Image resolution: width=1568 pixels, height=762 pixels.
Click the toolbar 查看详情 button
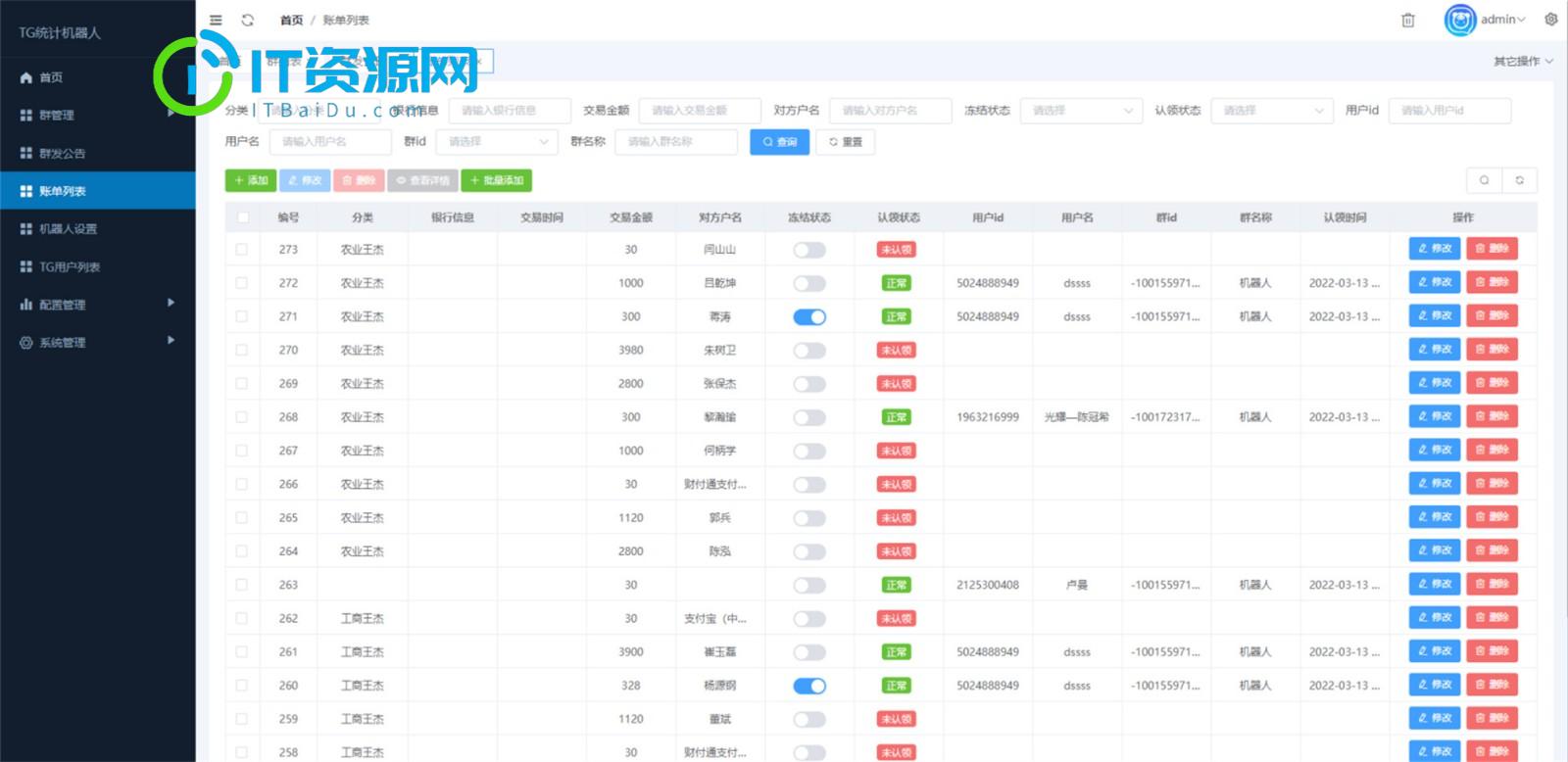pos(422,180)
